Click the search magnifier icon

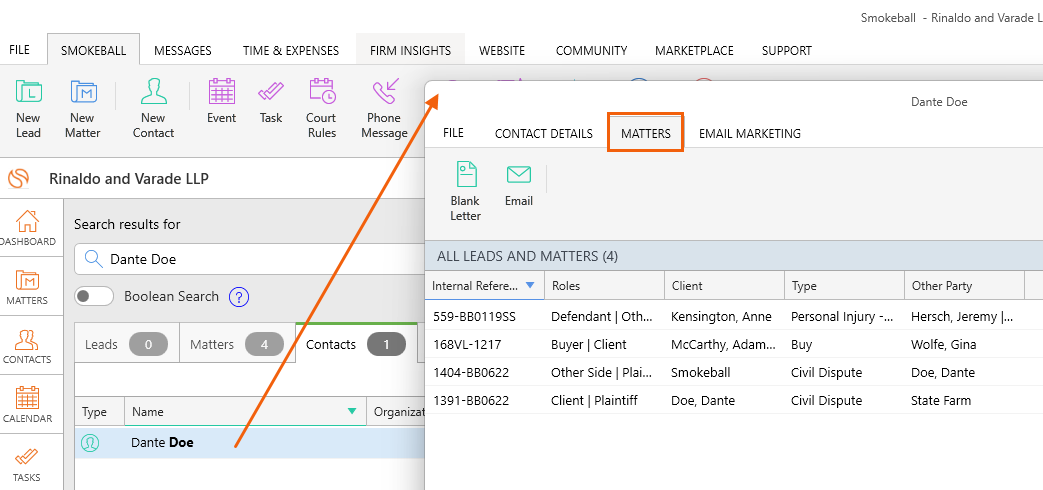coord(94,259)
